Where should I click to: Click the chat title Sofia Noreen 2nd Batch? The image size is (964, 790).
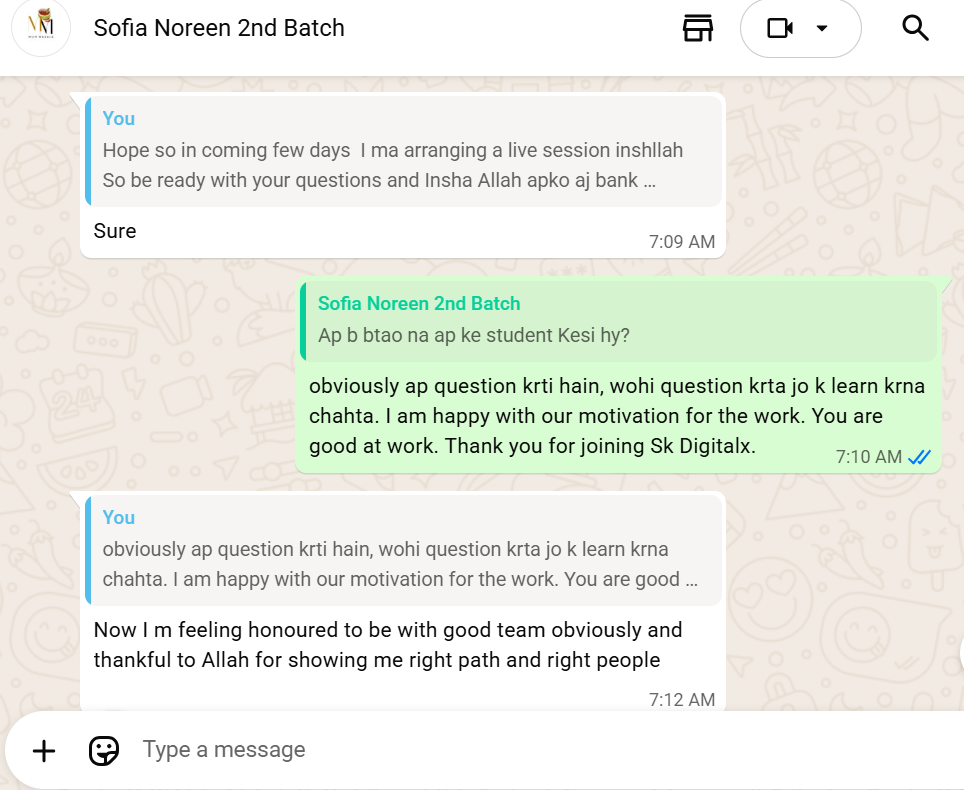[219, 28]
